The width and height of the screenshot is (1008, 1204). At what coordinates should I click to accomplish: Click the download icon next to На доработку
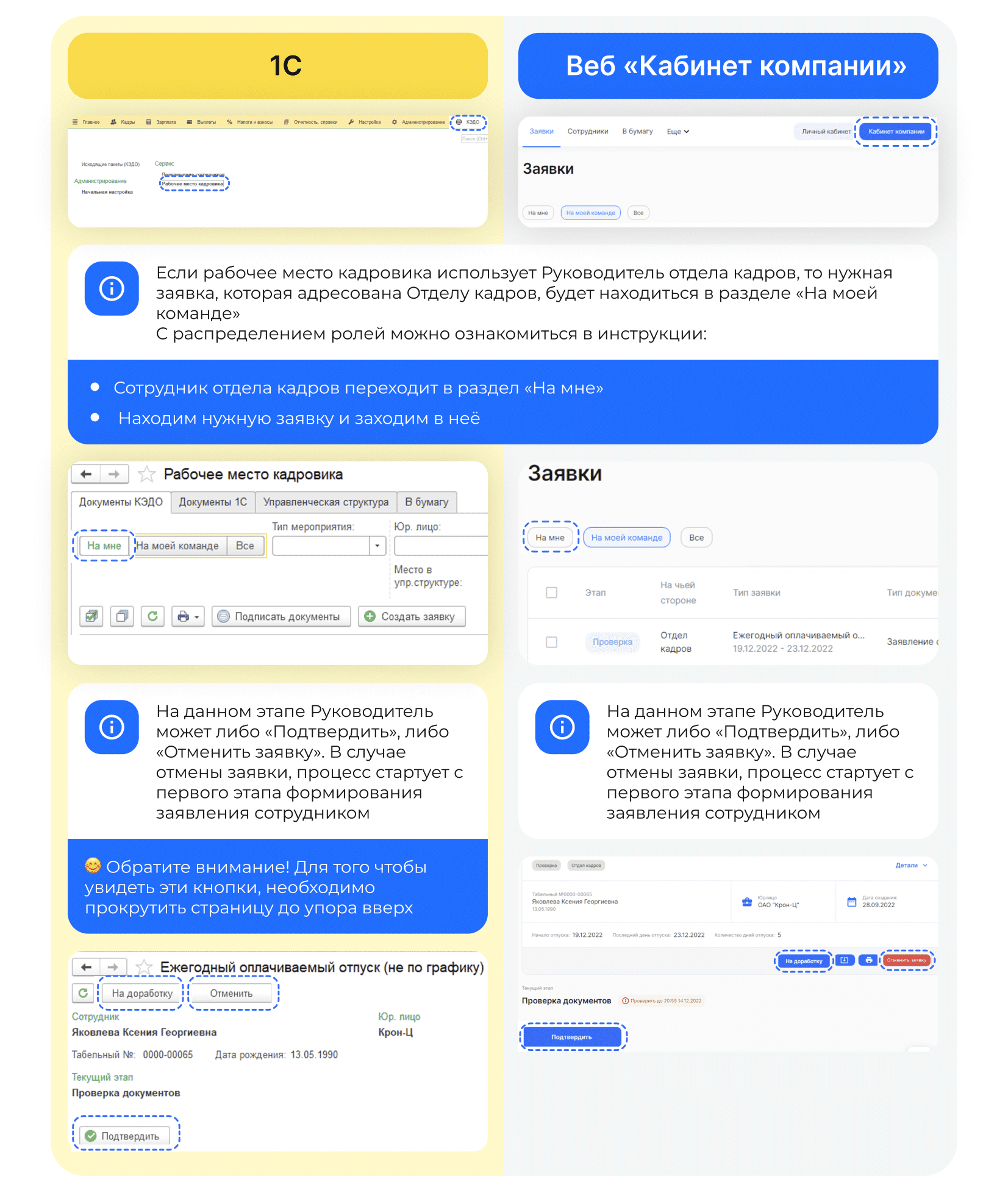point(844,960)
